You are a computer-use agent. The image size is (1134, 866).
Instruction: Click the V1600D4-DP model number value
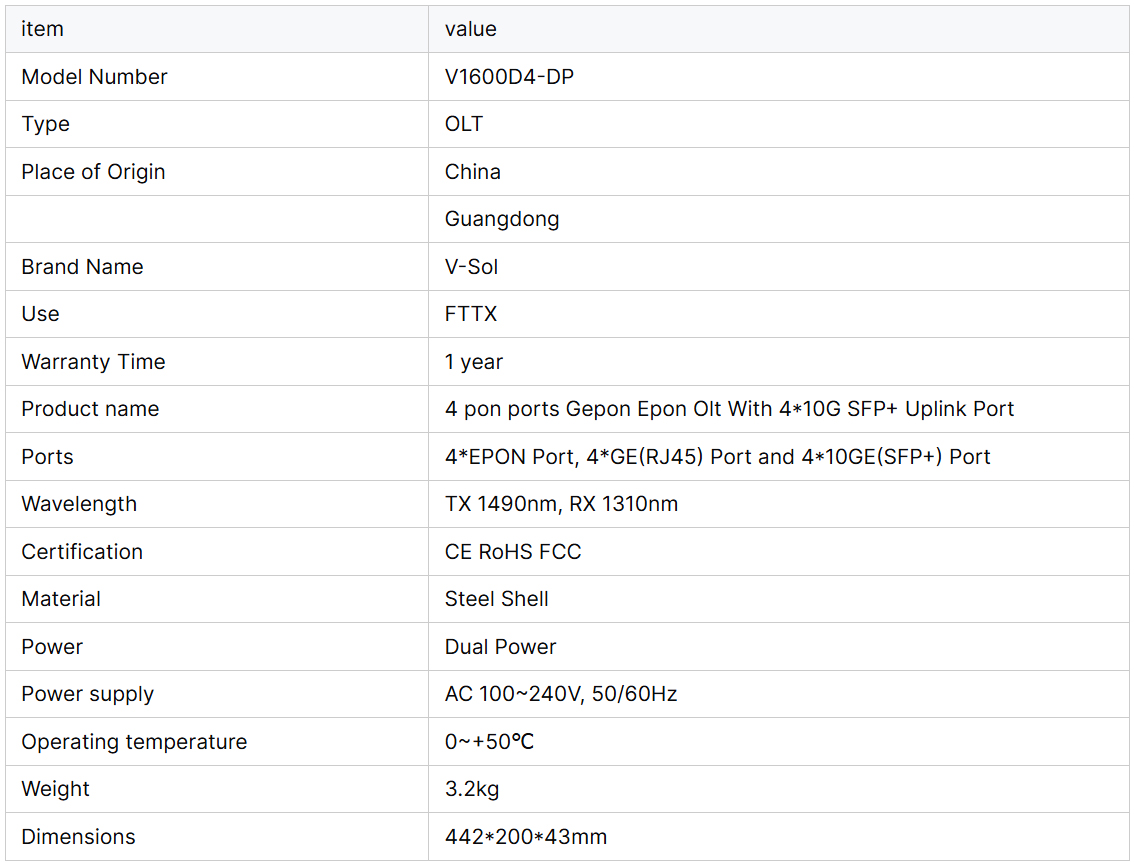click(x=509, y=77)
